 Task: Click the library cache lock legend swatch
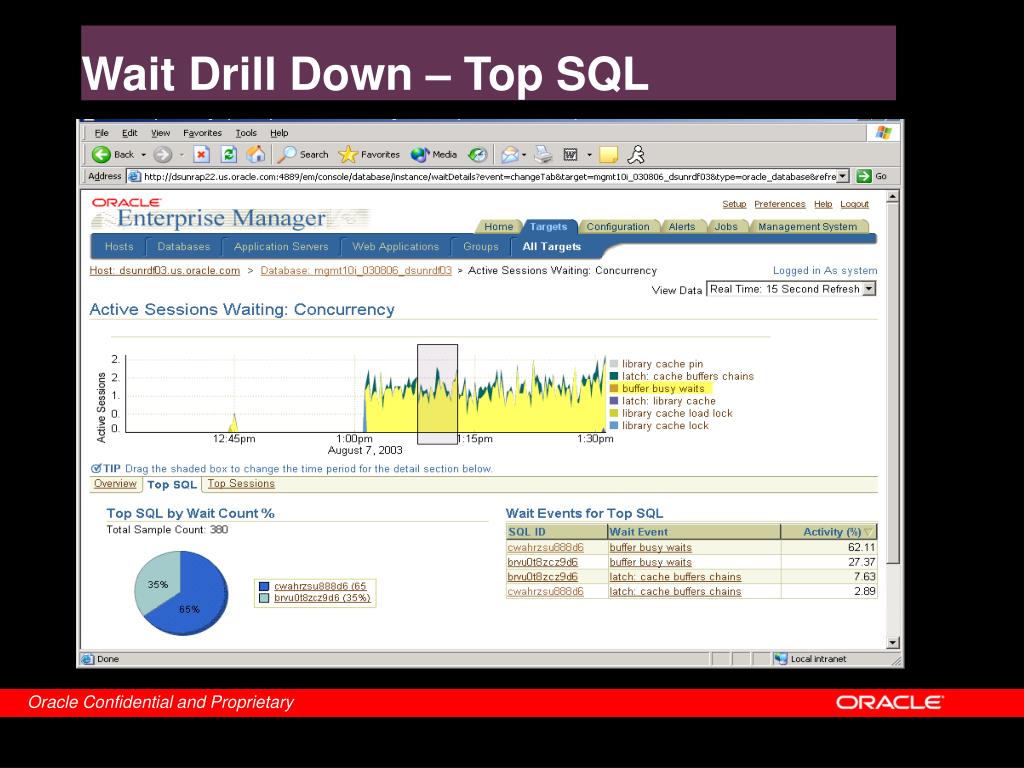coord(614,426)
